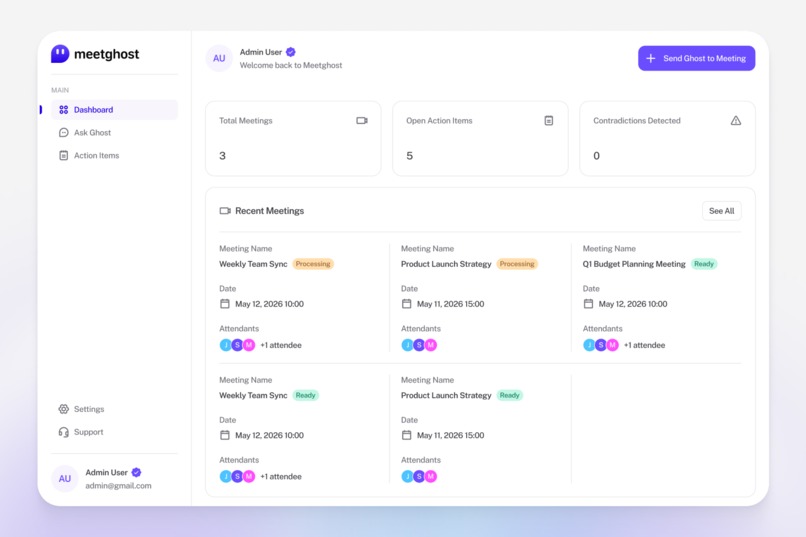Image resolution: width=806 pixels, height=537 pixels.
Task: Click calendar icon for Q1 Budget Planning date
Action: coord(588,304)
